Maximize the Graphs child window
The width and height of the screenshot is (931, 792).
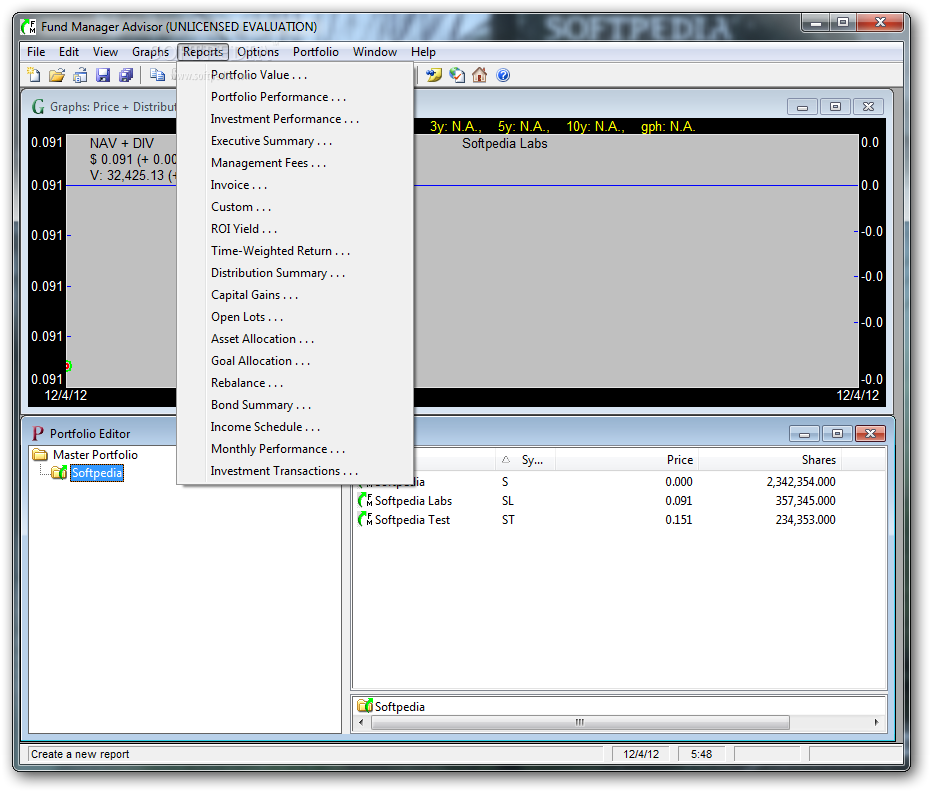click(x=835, y=106)
